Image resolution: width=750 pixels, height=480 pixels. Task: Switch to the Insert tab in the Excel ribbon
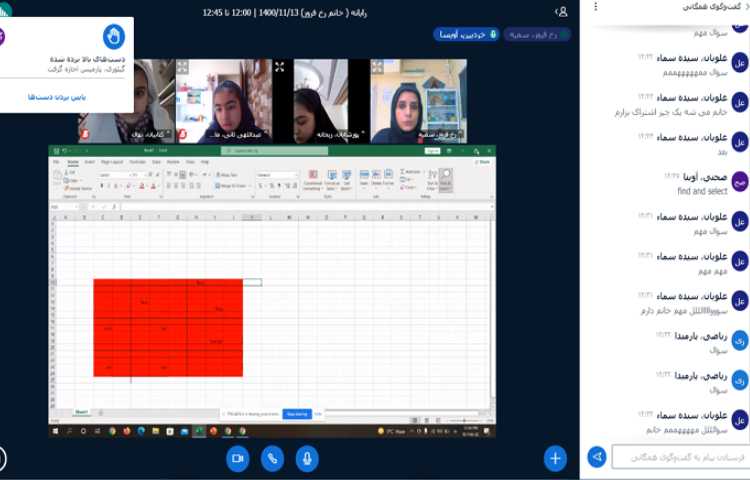[x=89, y=161]
